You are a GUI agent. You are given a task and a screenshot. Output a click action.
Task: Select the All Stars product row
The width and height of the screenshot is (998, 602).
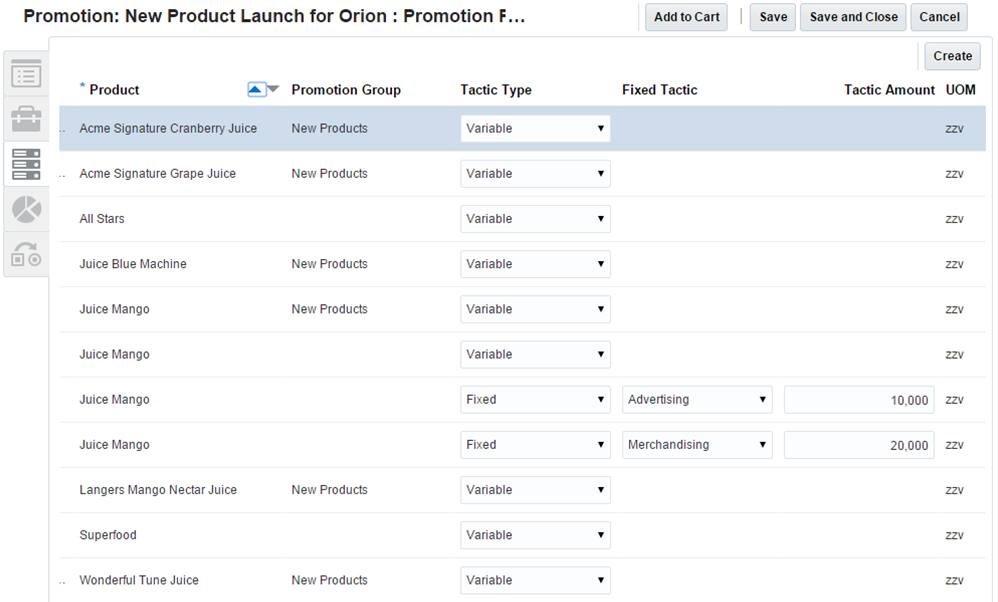pyautogui.click(x=102, y=219)
